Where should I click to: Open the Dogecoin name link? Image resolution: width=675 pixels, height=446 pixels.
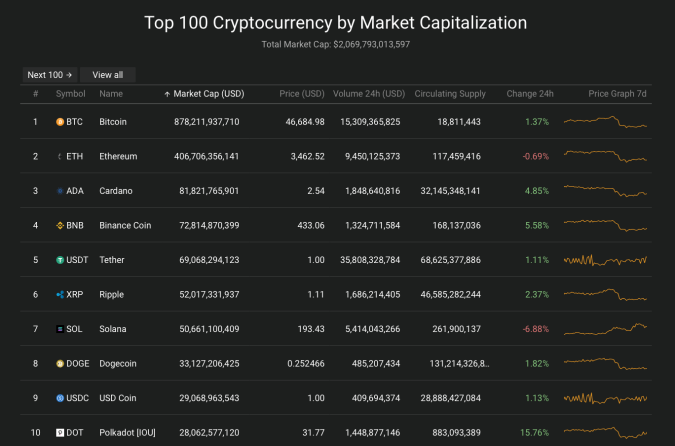[118, 363]
